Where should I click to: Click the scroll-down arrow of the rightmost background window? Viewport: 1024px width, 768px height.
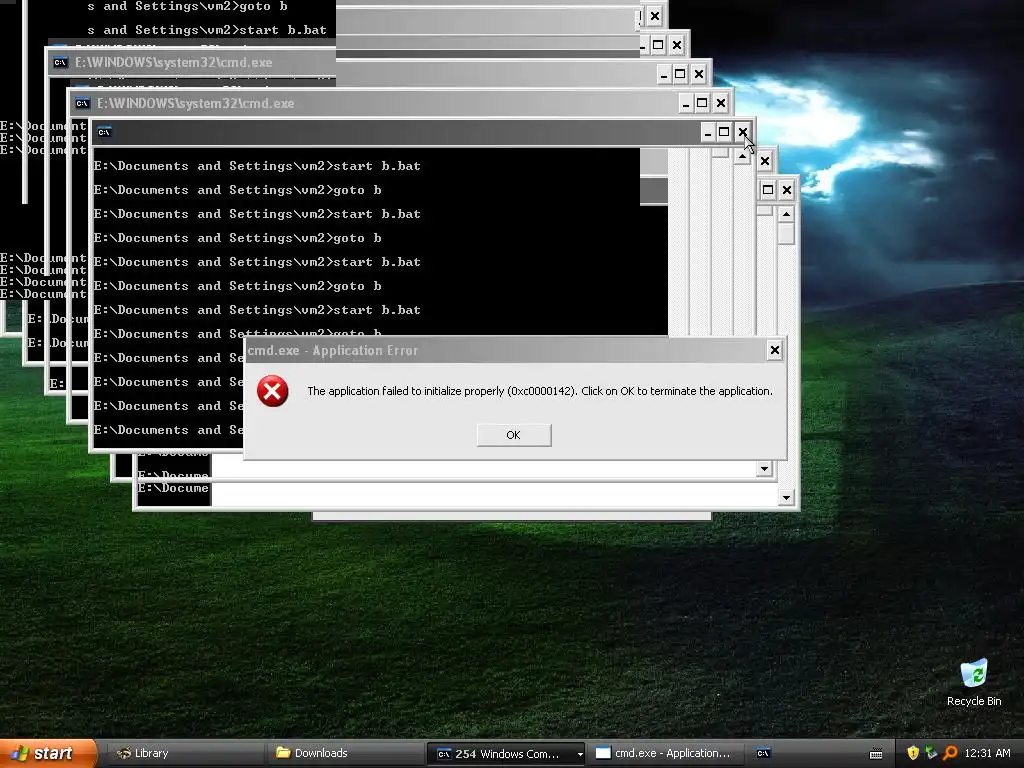point(786,498)
